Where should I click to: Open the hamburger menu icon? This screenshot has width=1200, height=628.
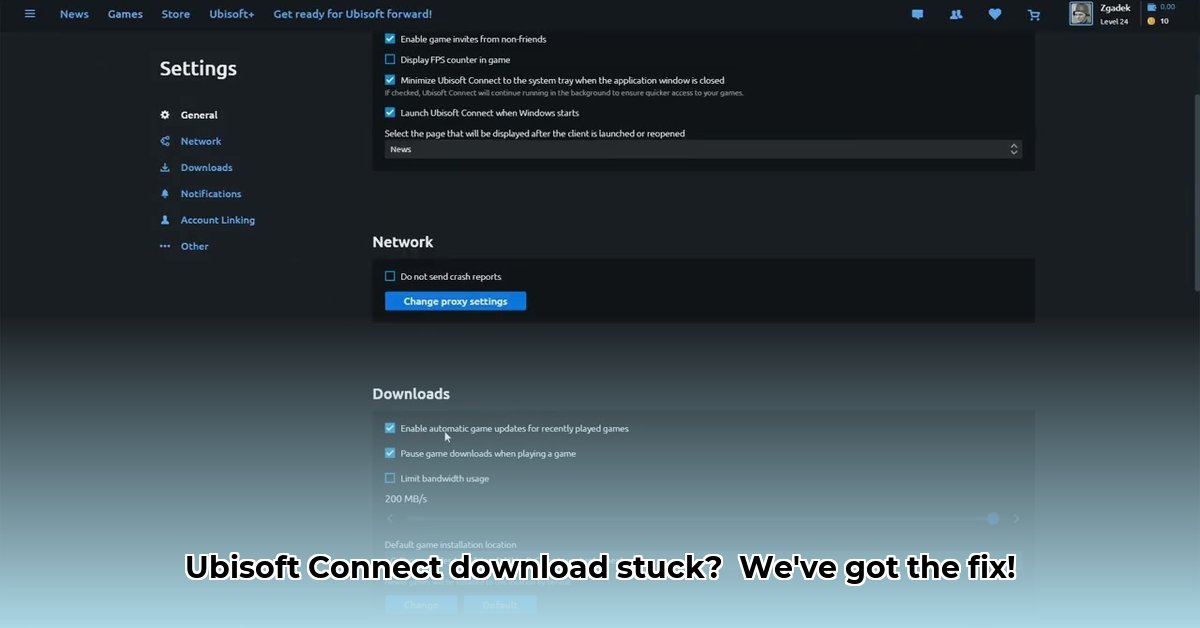29,14
